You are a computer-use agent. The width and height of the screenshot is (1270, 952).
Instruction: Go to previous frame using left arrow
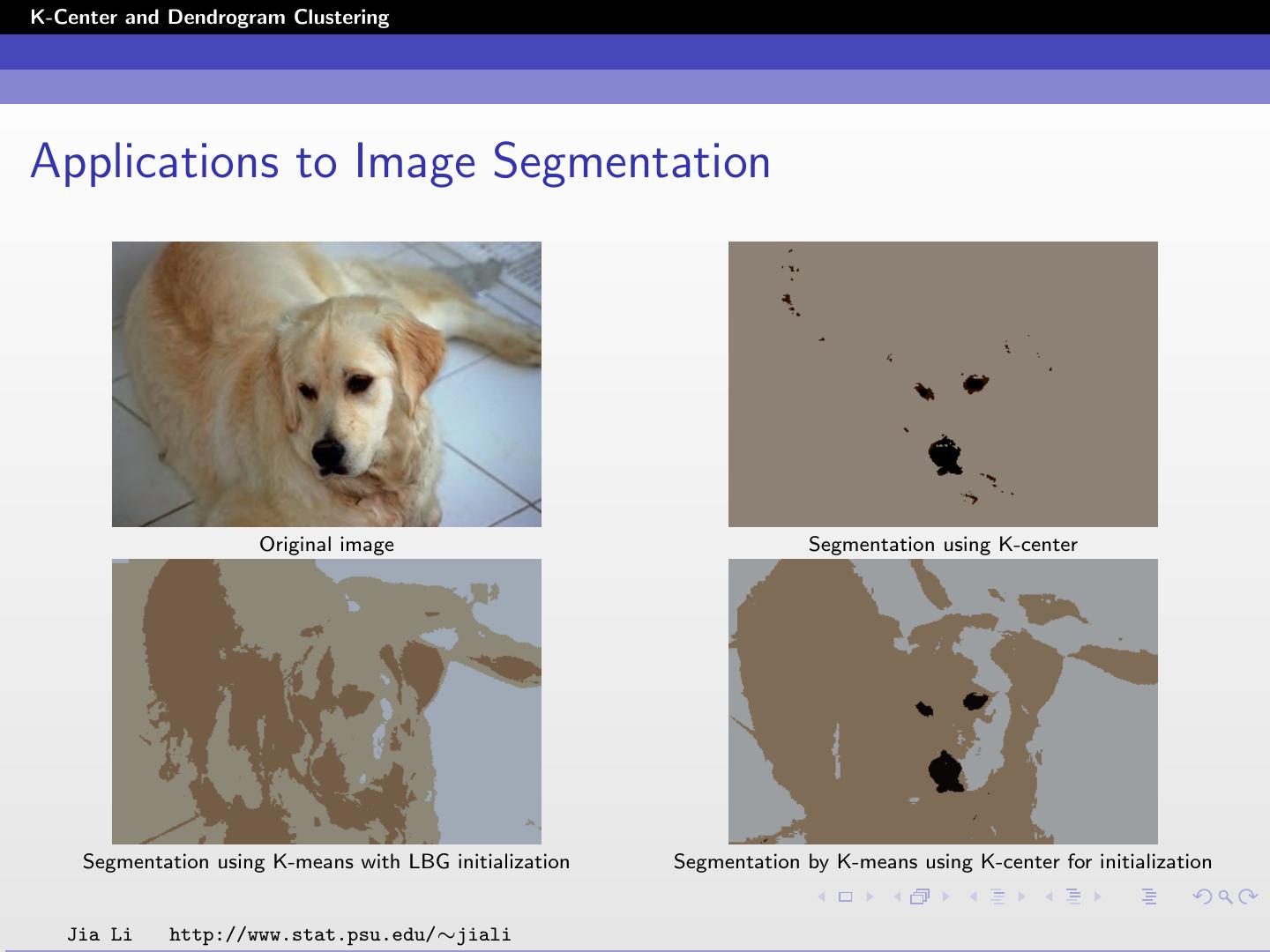pyautogui.click(x=897, y=896)
